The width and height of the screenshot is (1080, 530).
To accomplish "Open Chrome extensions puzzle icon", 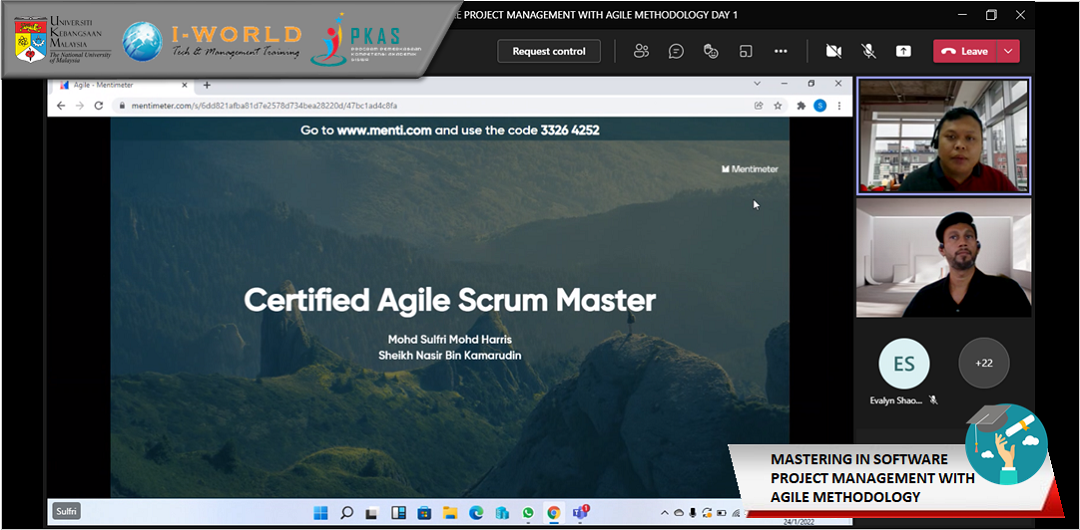I will [x=800, y=105].
